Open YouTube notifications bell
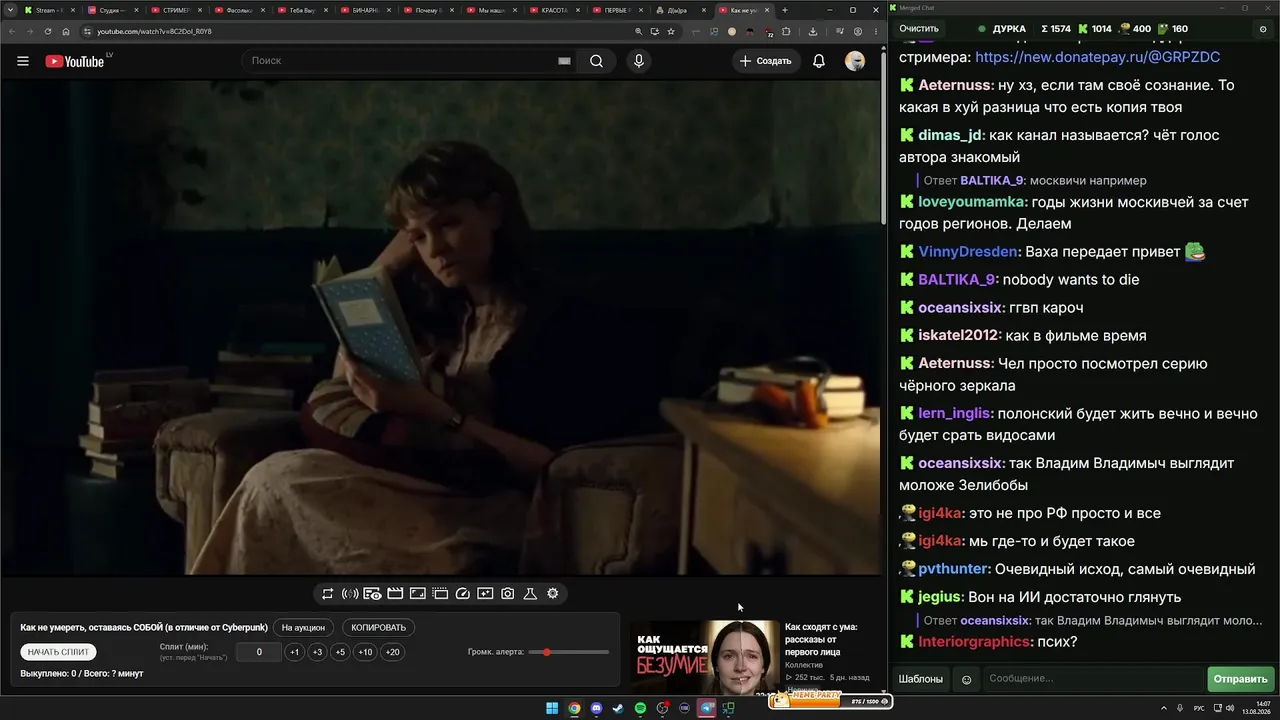Viewport: 1280px width, 720px height. coord(819,61)
